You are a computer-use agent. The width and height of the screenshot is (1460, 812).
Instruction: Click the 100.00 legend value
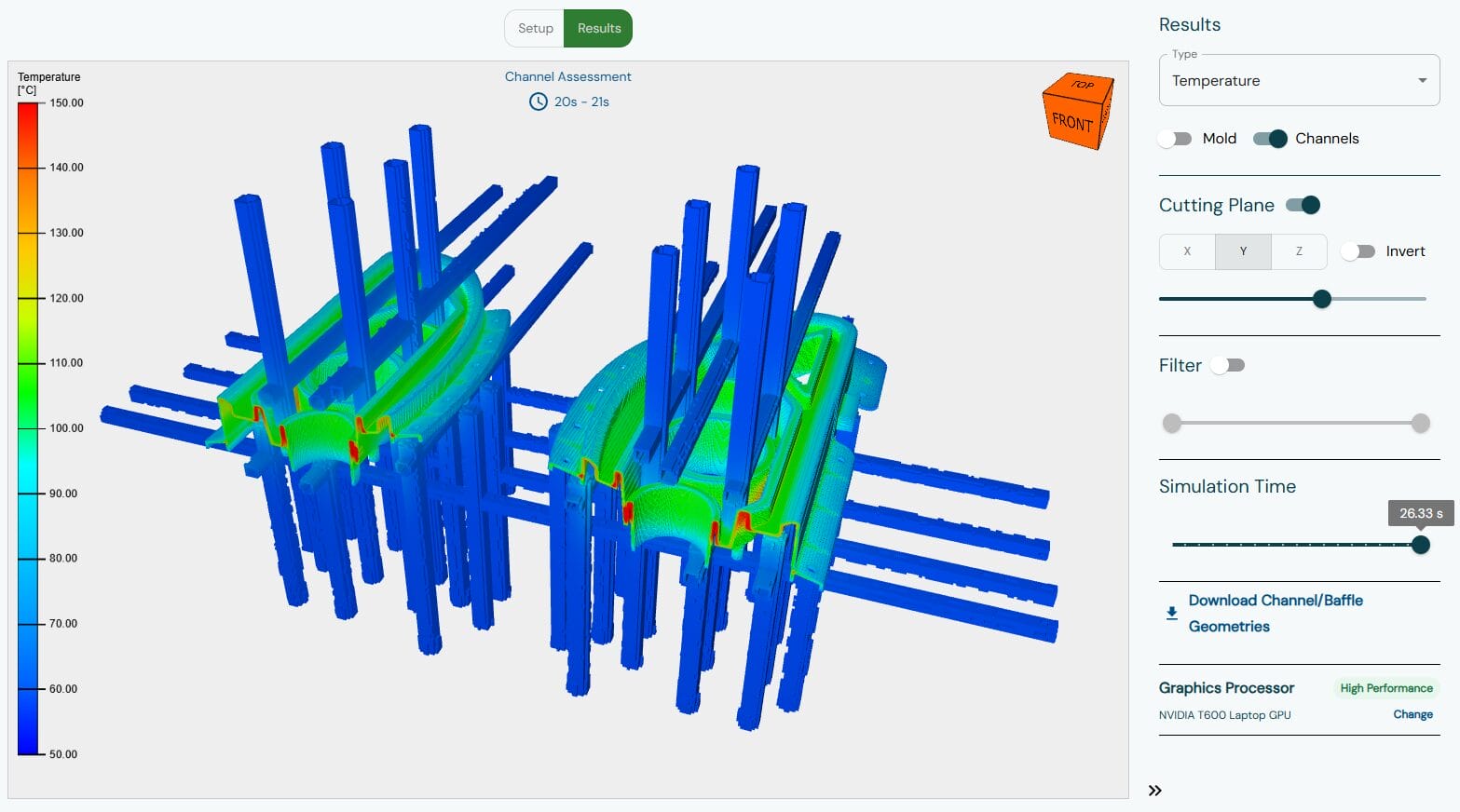tap(66, 428)
